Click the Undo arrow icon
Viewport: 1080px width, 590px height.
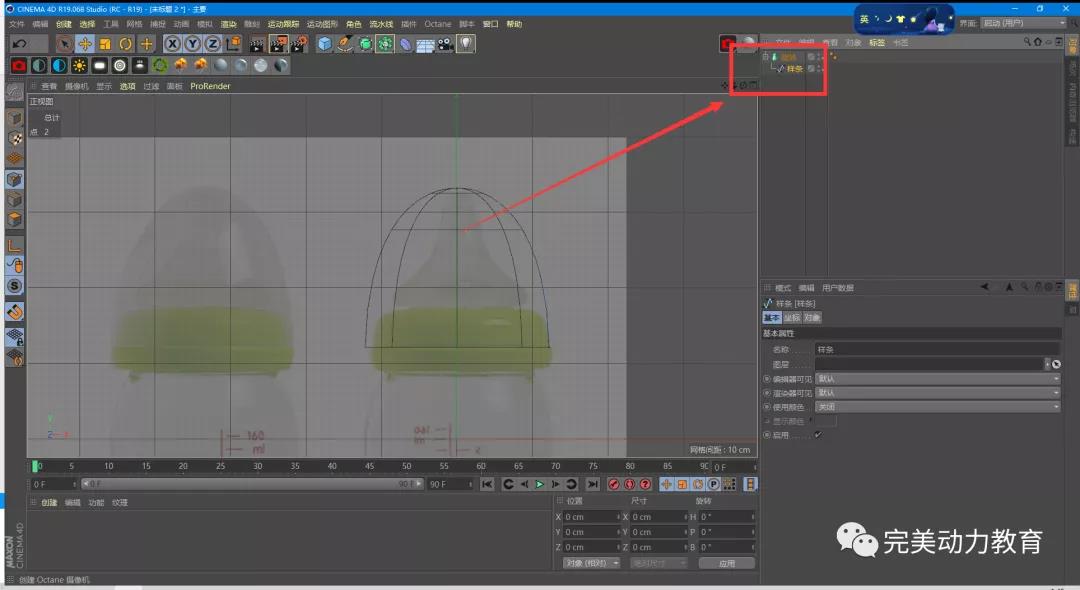19,44
